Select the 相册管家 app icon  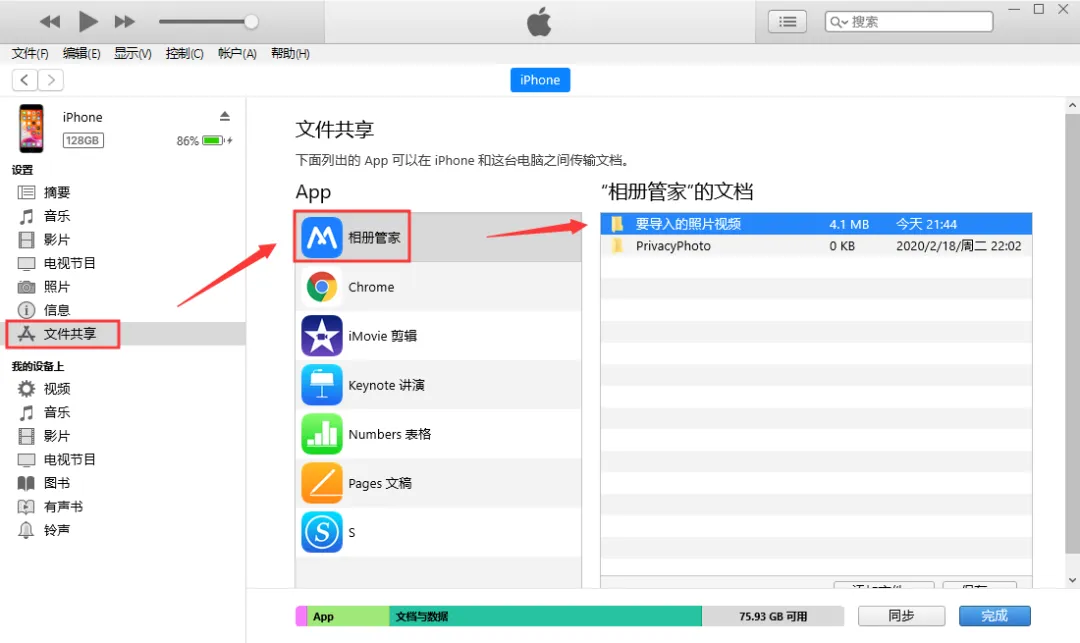point(322,238)
